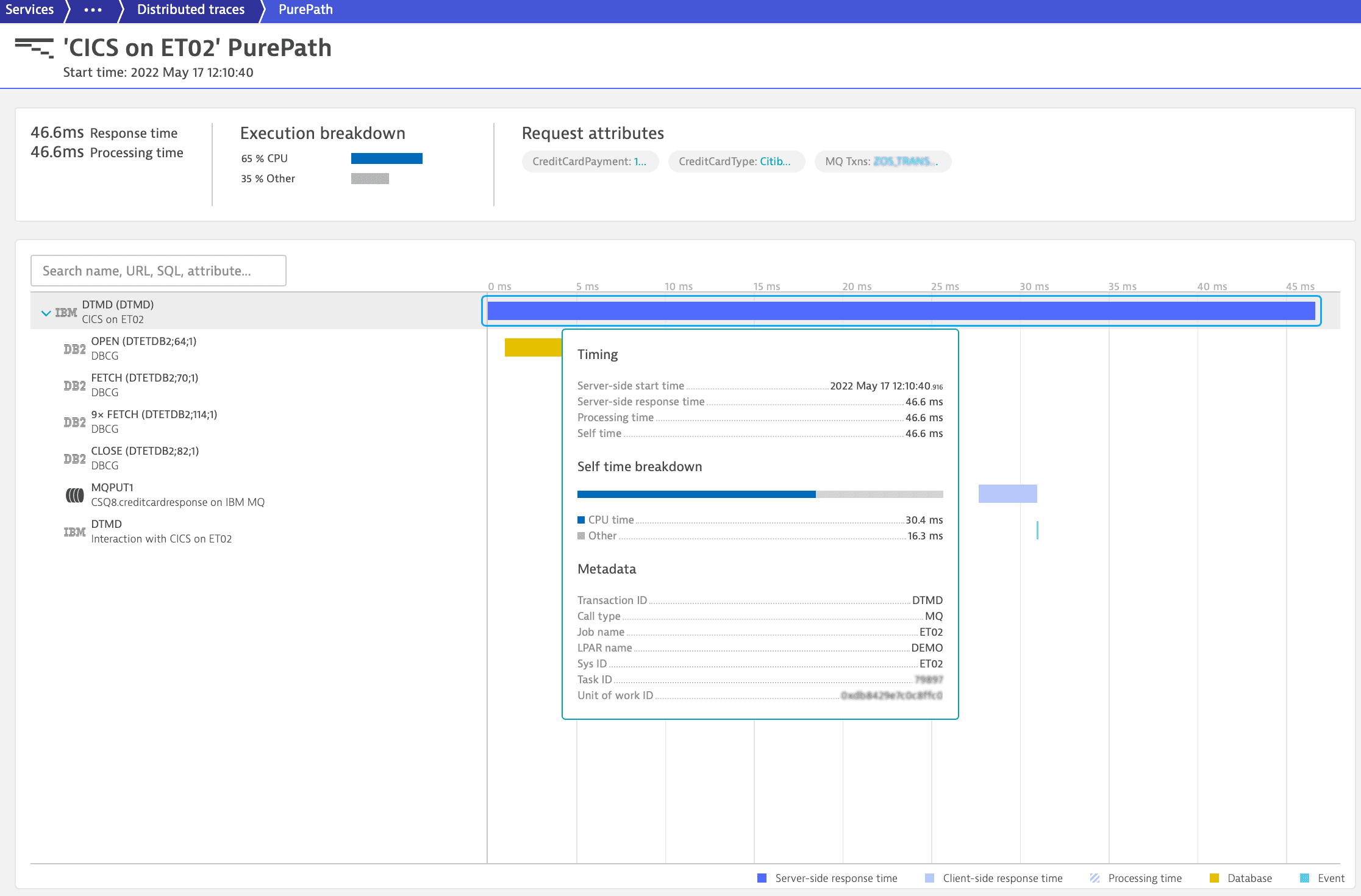Click the blue server-side response time bar

point(901,311)
